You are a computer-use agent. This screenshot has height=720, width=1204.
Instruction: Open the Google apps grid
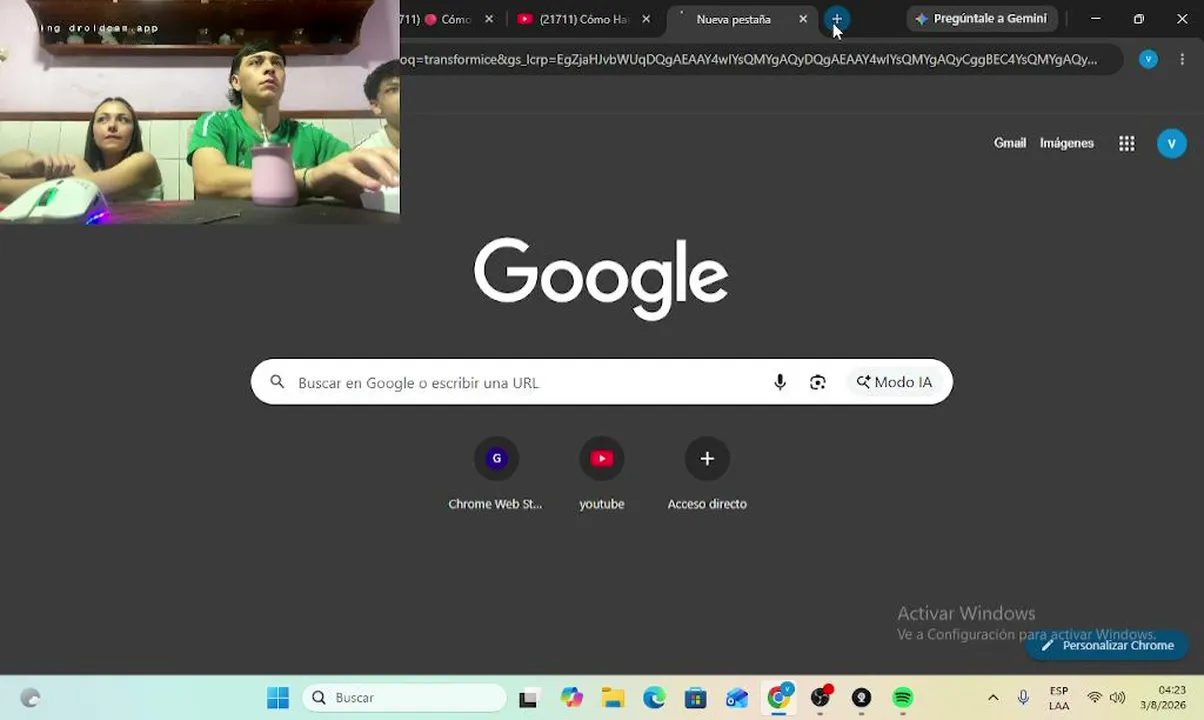coord(1127,143)
